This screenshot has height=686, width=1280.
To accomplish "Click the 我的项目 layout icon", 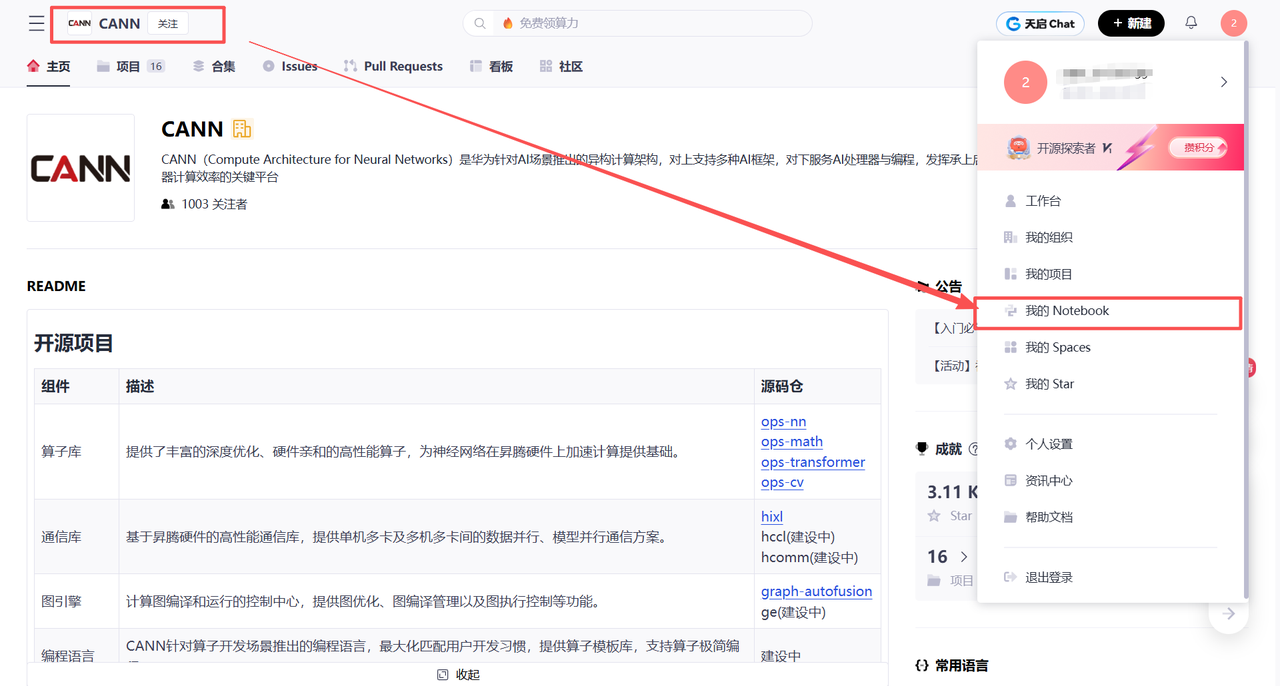I will [x=1010, y=274].
